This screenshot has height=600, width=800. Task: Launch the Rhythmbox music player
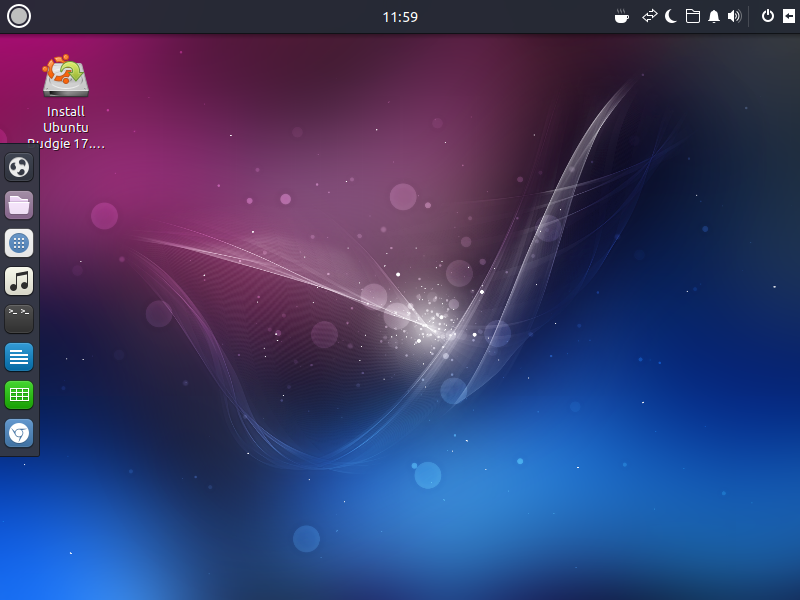click(19, 281)
